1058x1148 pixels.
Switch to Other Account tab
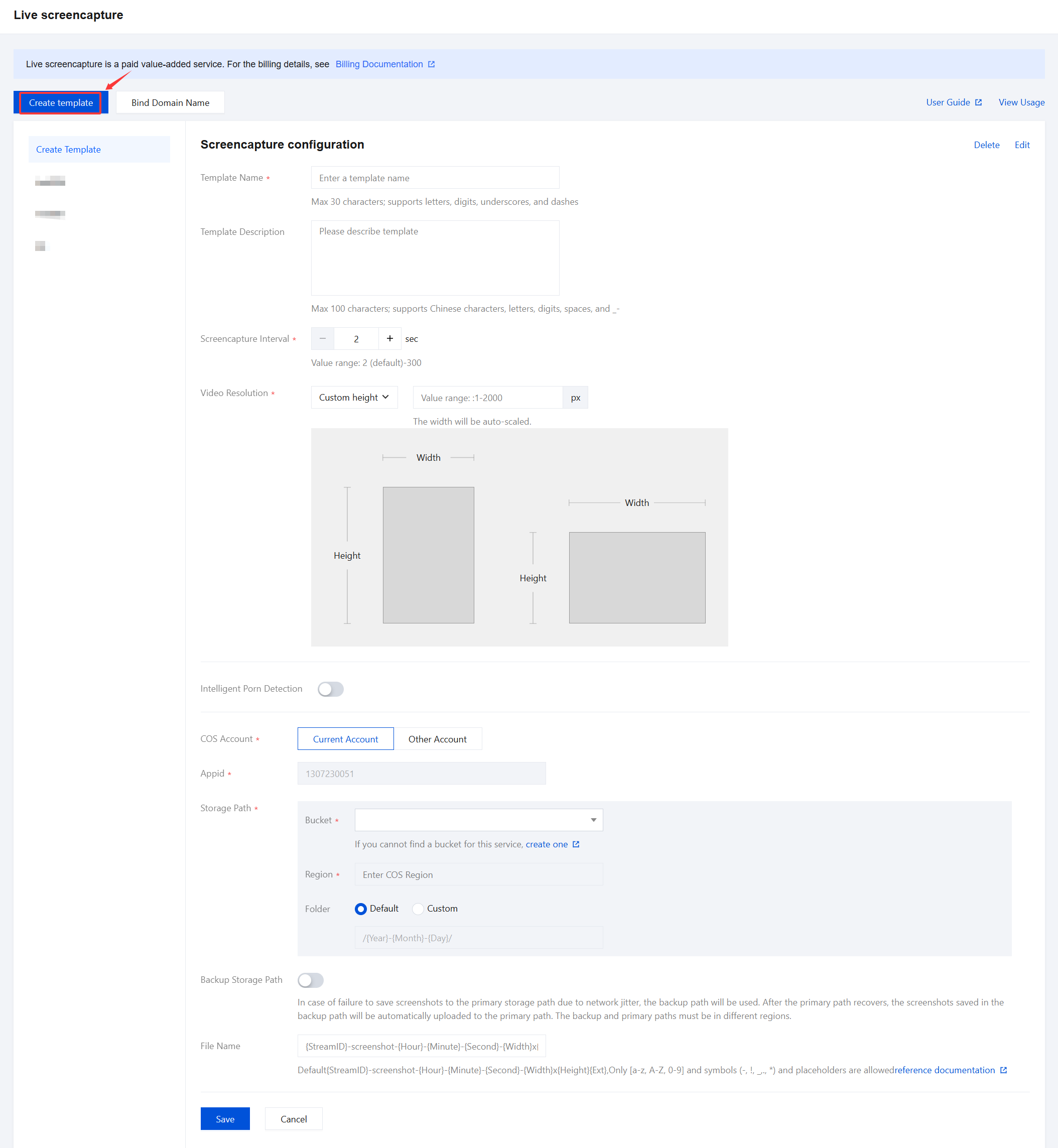point(437,738)
